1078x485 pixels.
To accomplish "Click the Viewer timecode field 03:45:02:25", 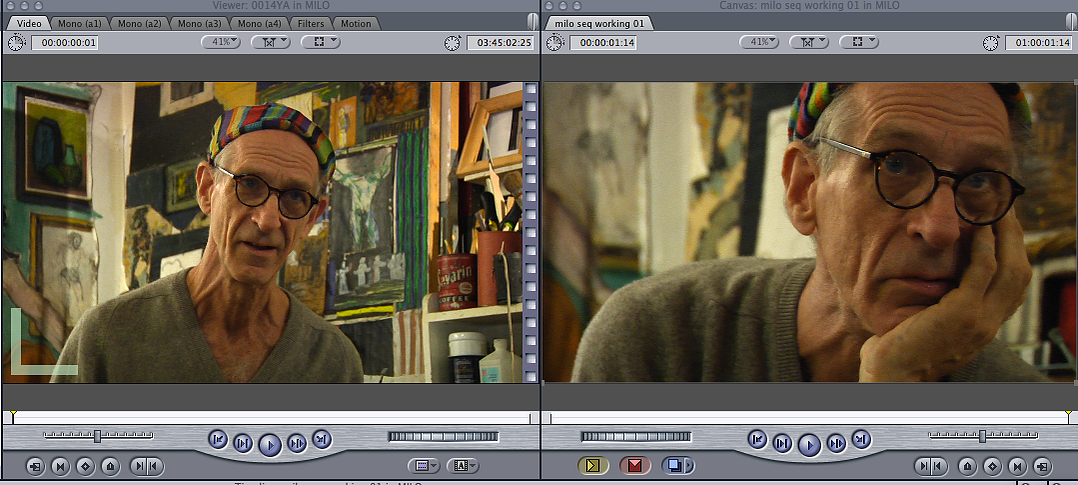I will click(x=500, y=43).
